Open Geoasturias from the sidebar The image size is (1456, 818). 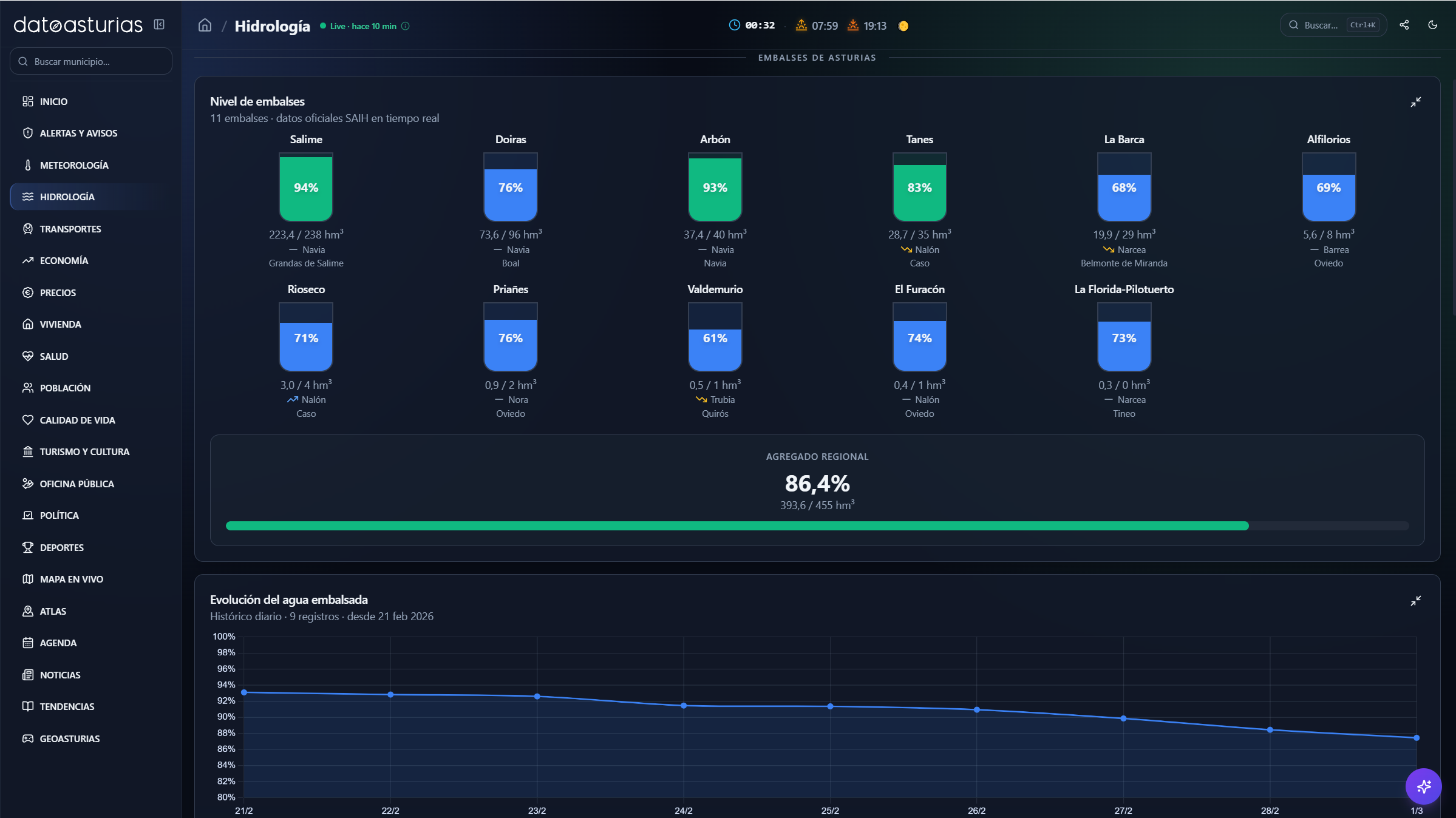[x=69, y=739]
